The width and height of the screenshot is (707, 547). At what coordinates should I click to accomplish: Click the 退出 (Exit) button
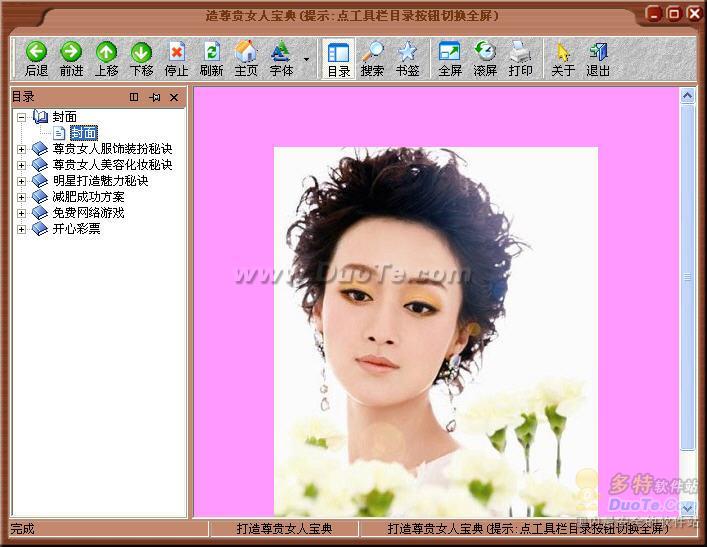598,59
